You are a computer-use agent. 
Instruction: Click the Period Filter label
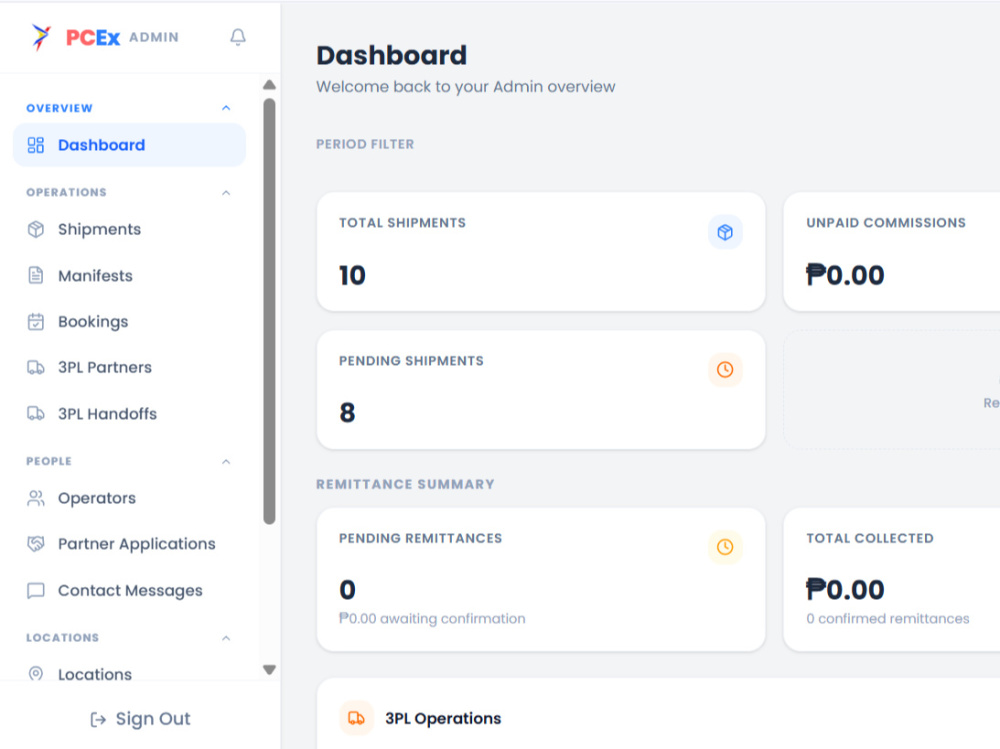click(365, 144)
